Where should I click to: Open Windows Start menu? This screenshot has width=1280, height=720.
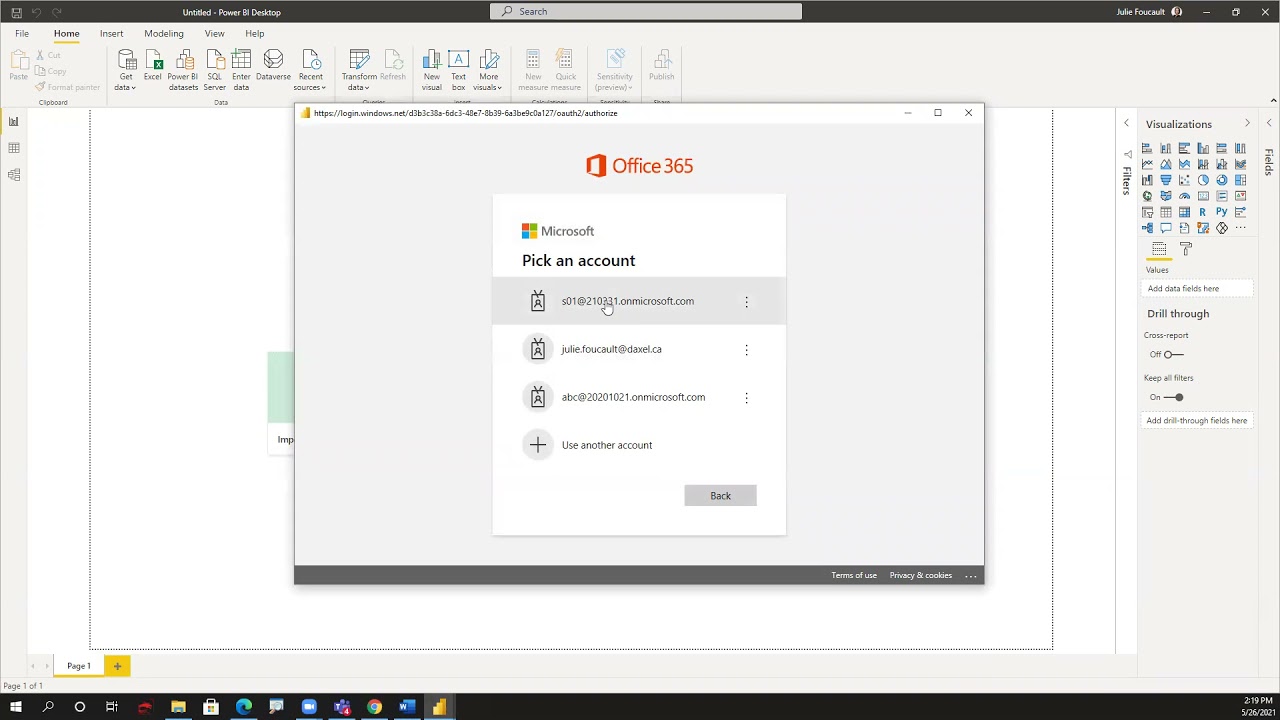pyautogui.click(x=16, y=707)
